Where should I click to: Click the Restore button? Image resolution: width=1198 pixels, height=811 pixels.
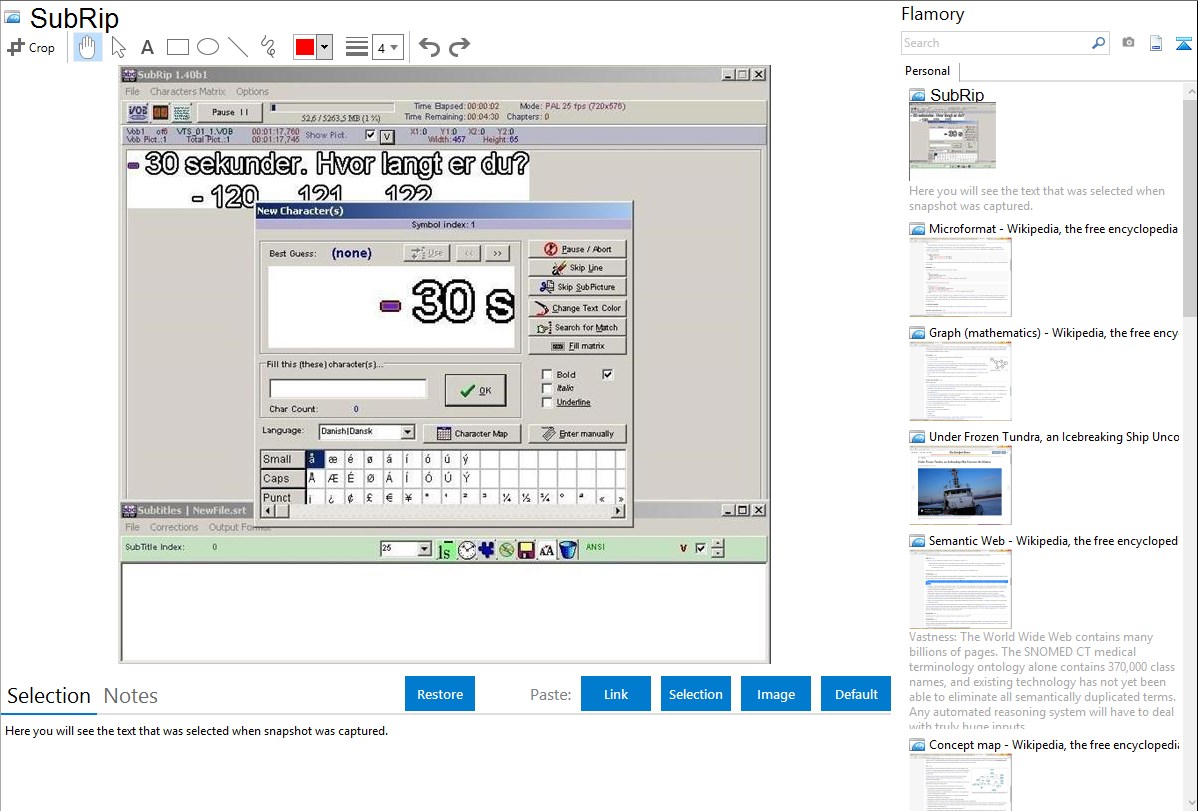coord(440,694)
